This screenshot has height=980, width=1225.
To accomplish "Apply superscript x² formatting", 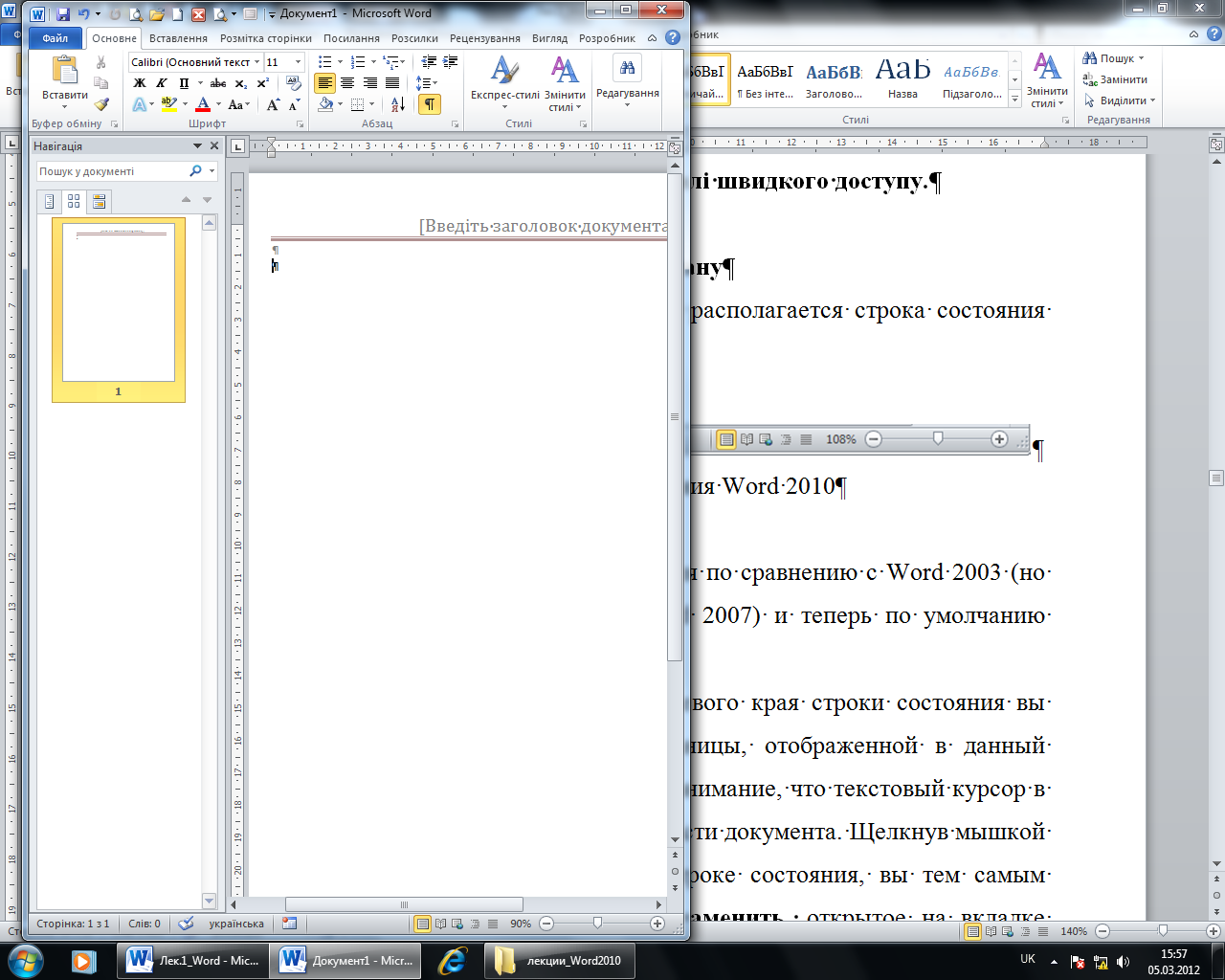I will pyautogui.click(x=263, y=83).
